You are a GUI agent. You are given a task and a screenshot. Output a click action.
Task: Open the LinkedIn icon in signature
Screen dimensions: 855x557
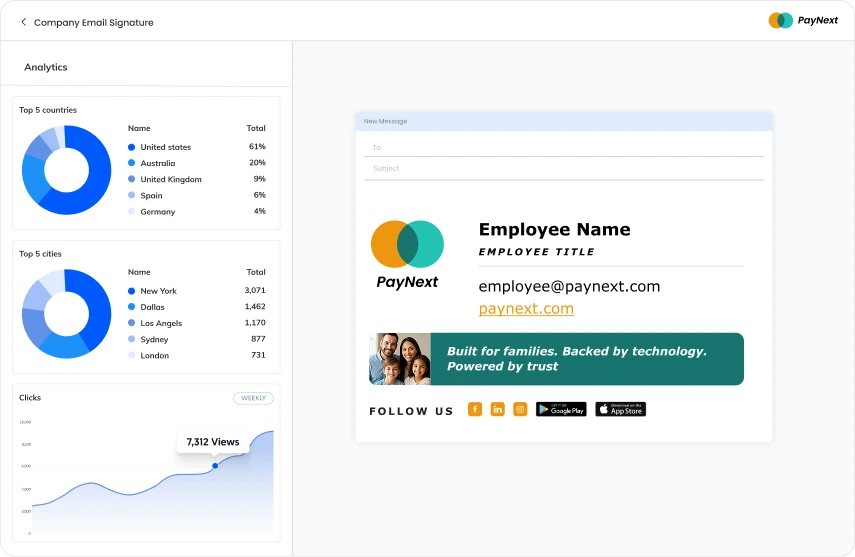(497, 409)
